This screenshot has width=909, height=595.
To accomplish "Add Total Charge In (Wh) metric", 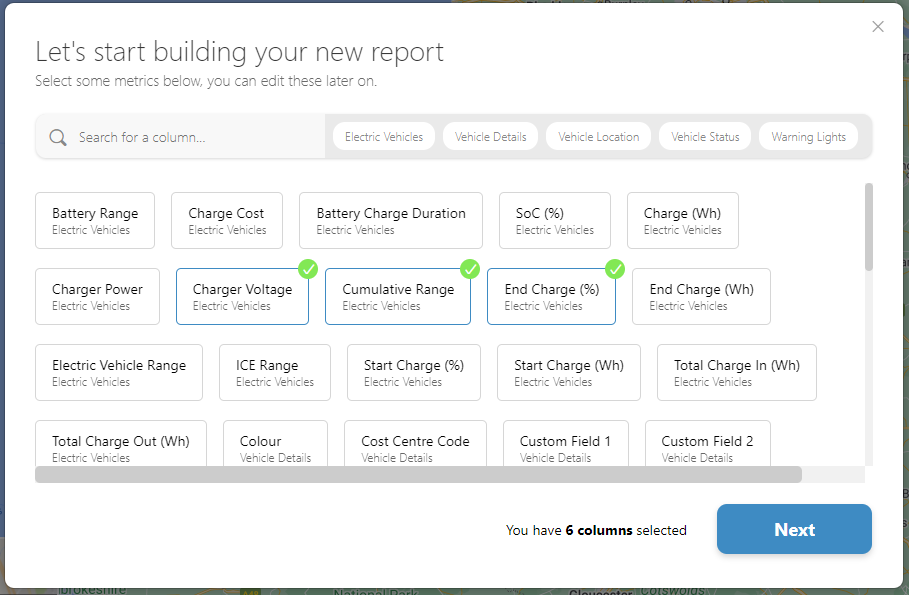I will tap(736, 372).
